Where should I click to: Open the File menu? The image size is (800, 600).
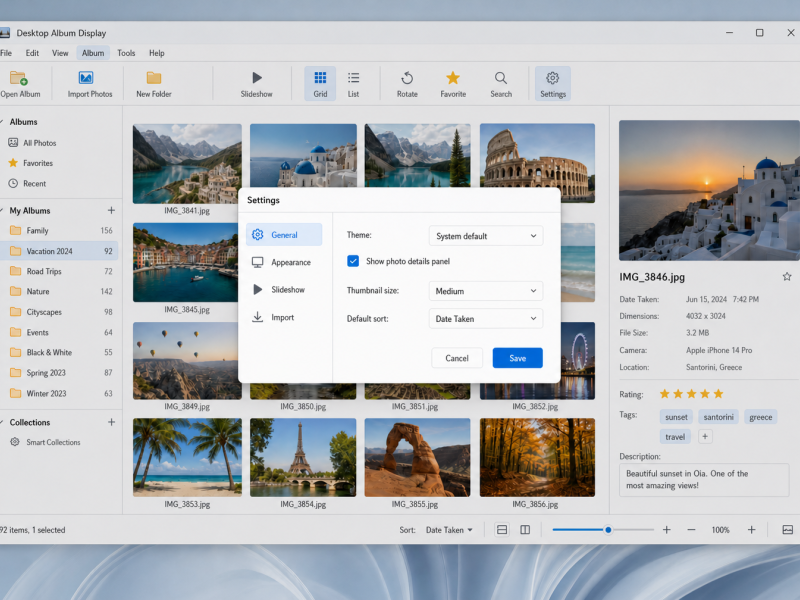(6, 53)
